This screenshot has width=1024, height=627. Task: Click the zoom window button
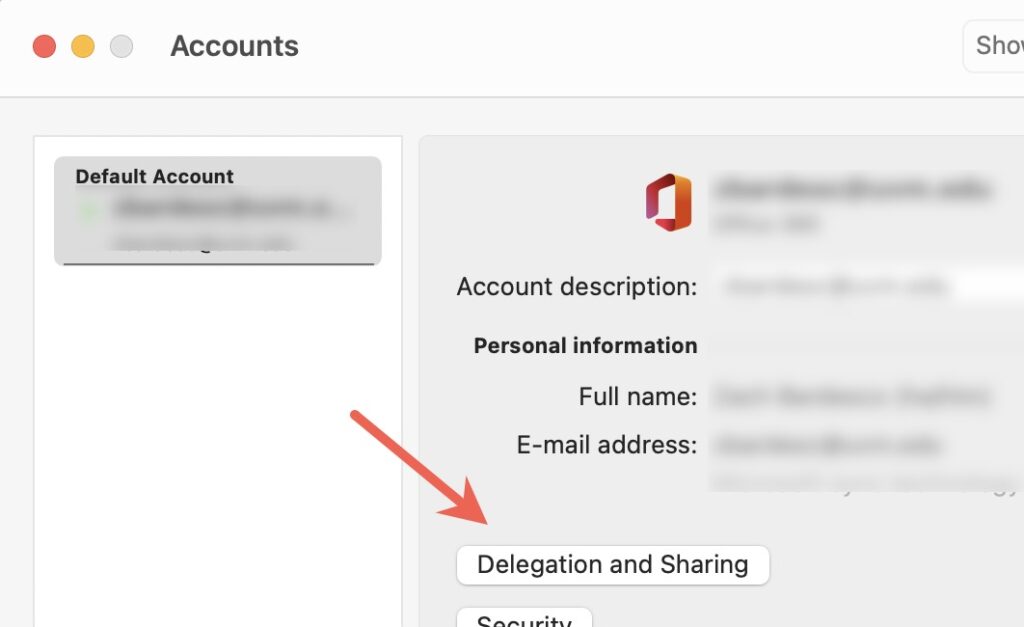coord(121,45)
